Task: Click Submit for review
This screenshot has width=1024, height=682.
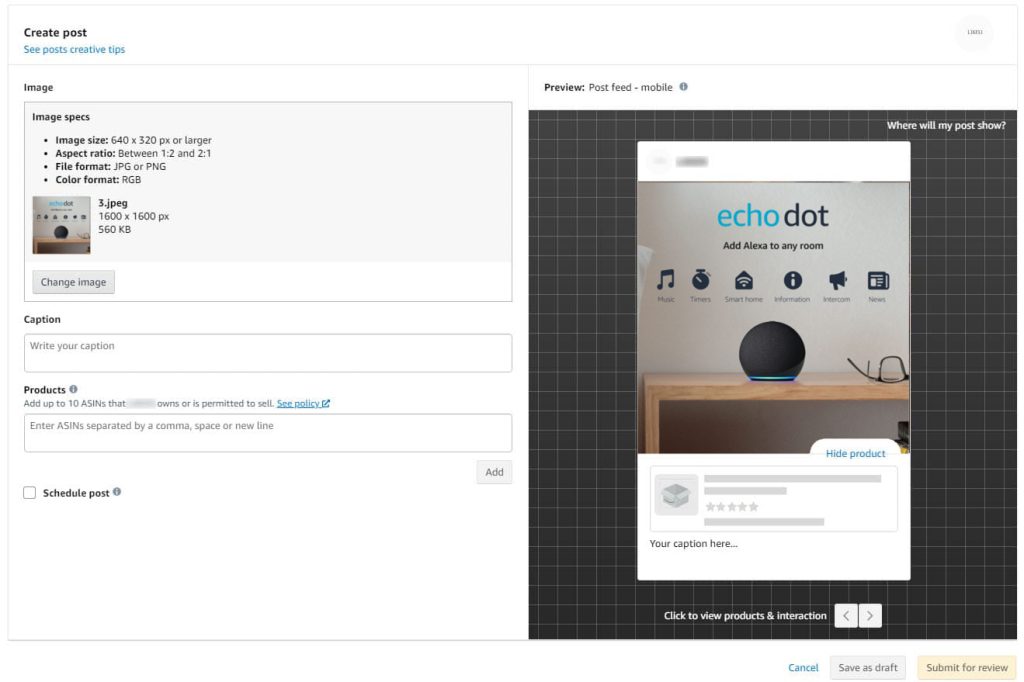Action: [967, 668]
